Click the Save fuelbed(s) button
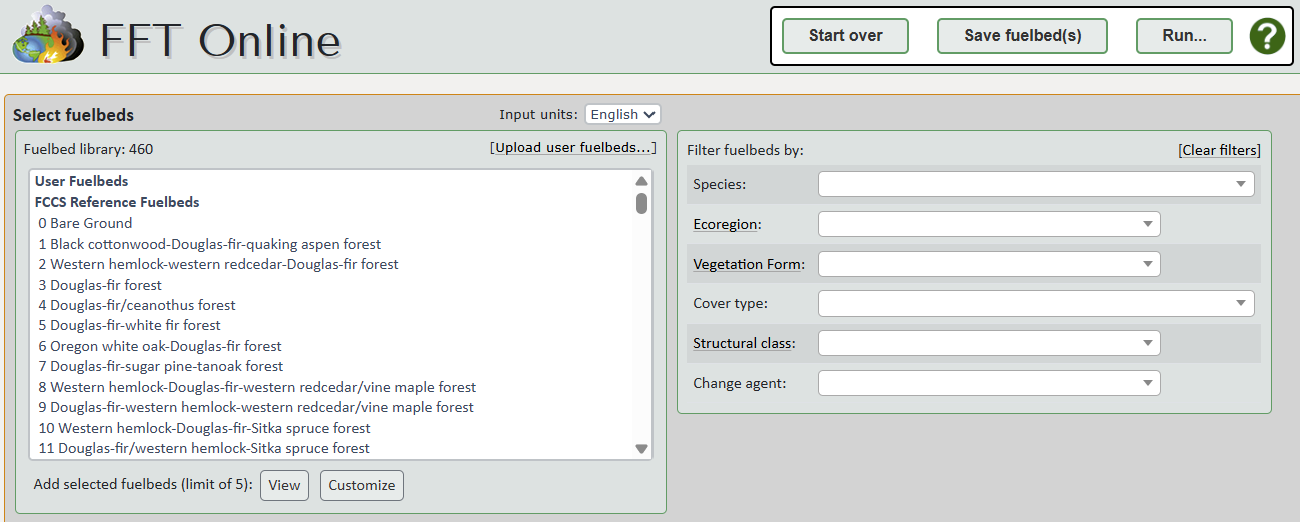1300x522 pixels. pos(1022,36)
